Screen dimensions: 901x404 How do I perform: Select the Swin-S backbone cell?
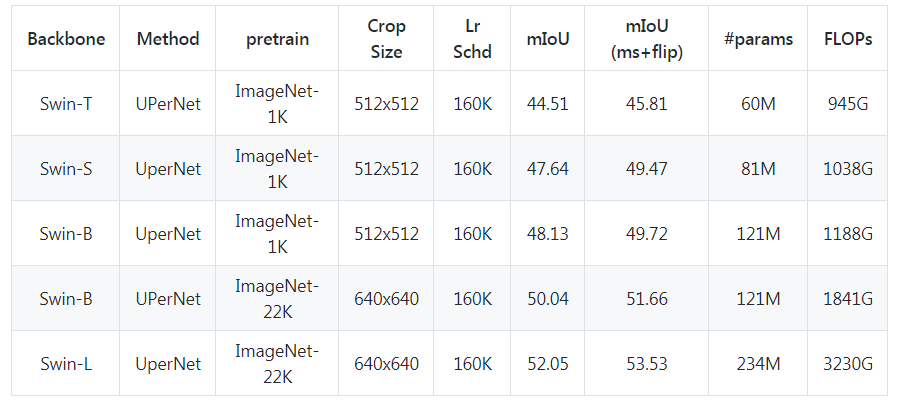(67, 169)
